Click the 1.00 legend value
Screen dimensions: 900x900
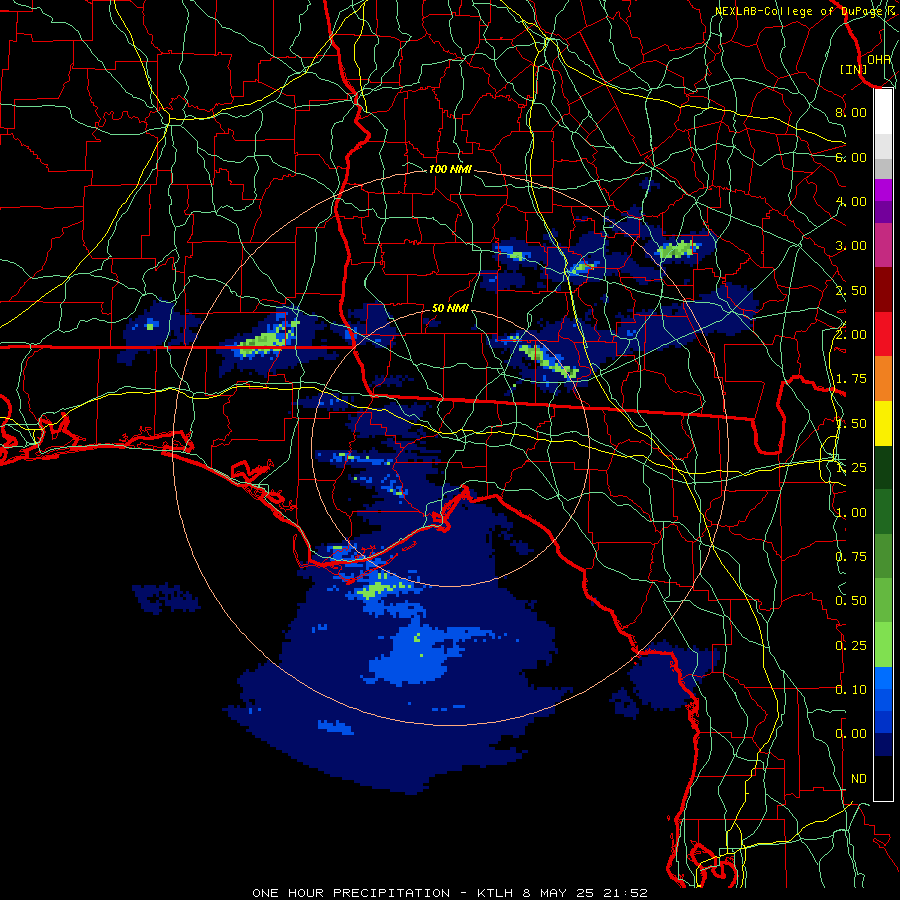(x=851, y=513)
